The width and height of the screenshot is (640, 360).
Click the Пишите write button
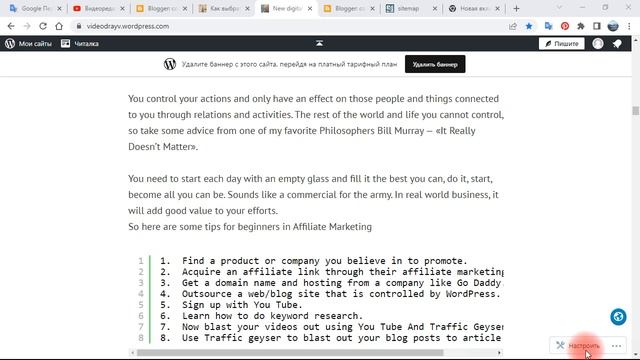tap(561, 44)
